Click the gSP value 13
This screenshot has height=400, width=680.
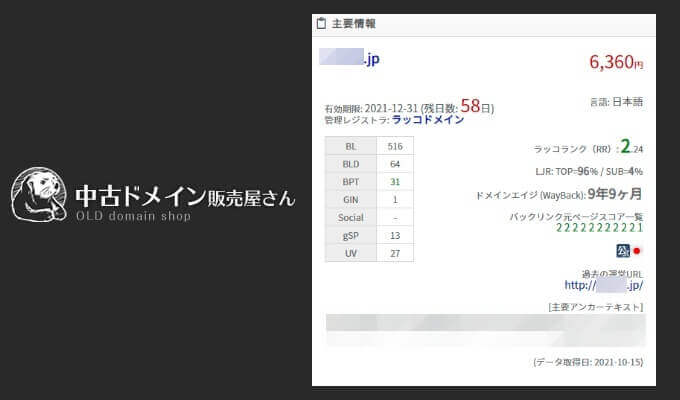(x=395, y=236)
